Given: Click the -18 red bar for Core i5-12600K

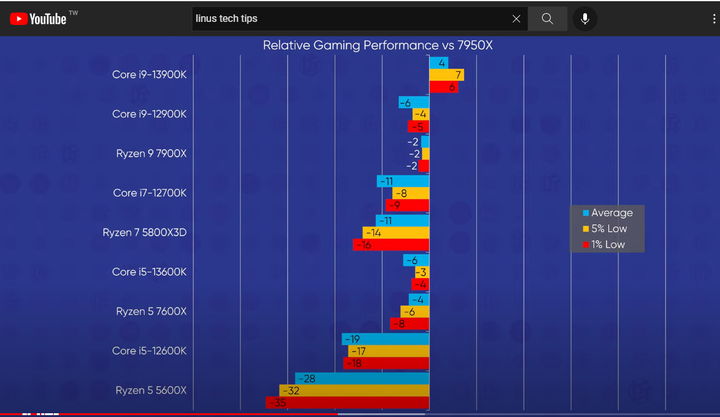Looking at the screenshot, I should [386, 363].
